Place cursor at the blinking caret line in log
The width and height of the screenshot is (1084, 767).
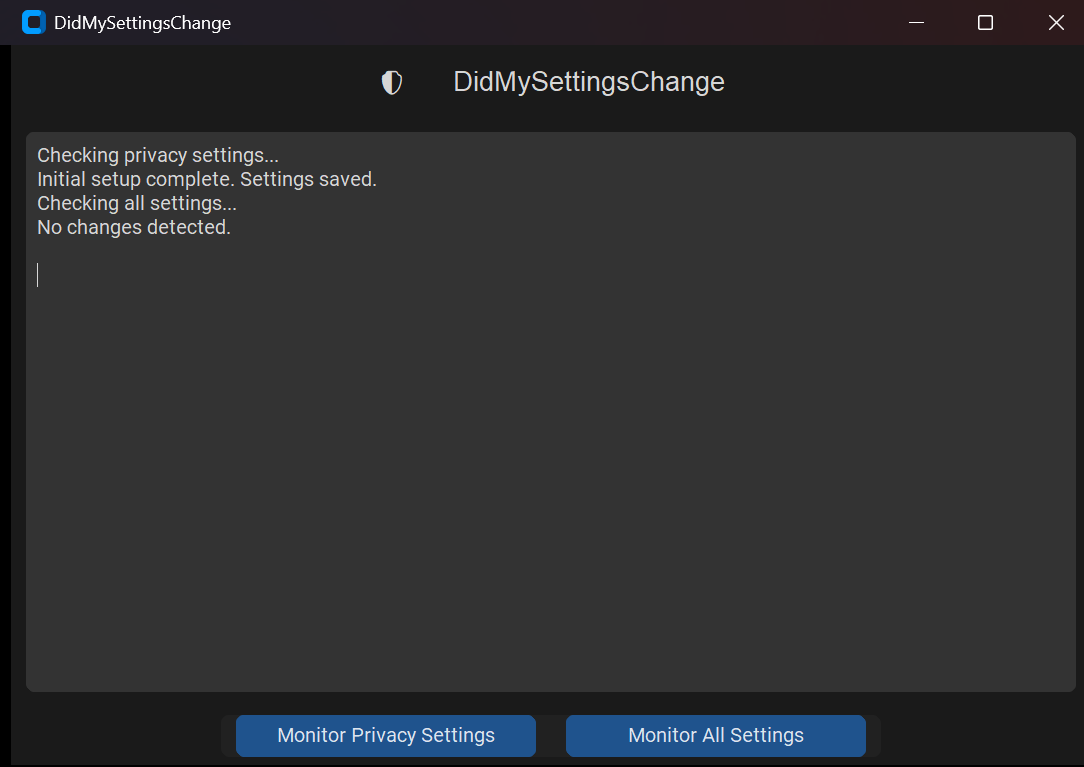[40, 275]
